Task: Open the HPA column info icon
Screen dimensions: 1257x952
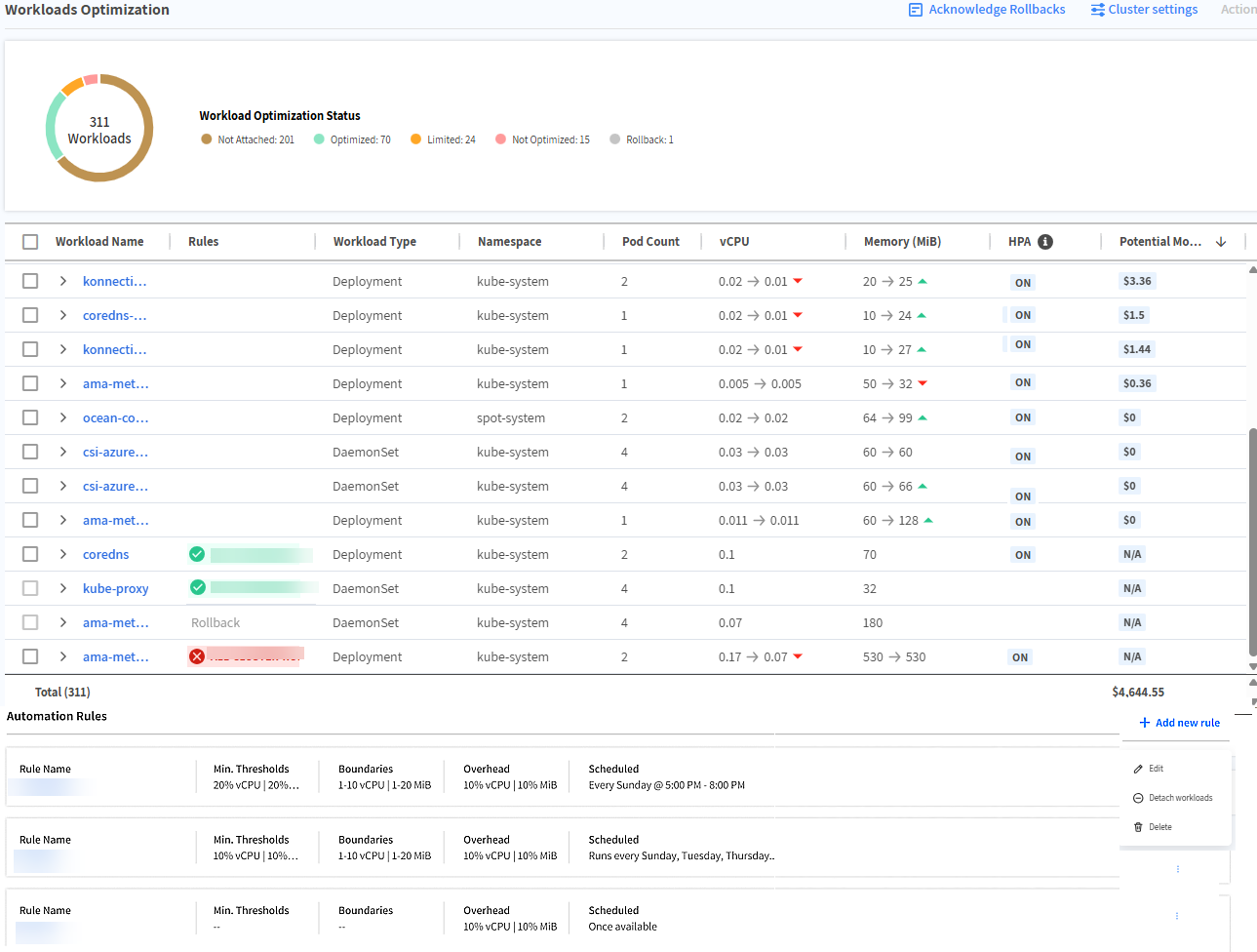Action: [1045, 240]
